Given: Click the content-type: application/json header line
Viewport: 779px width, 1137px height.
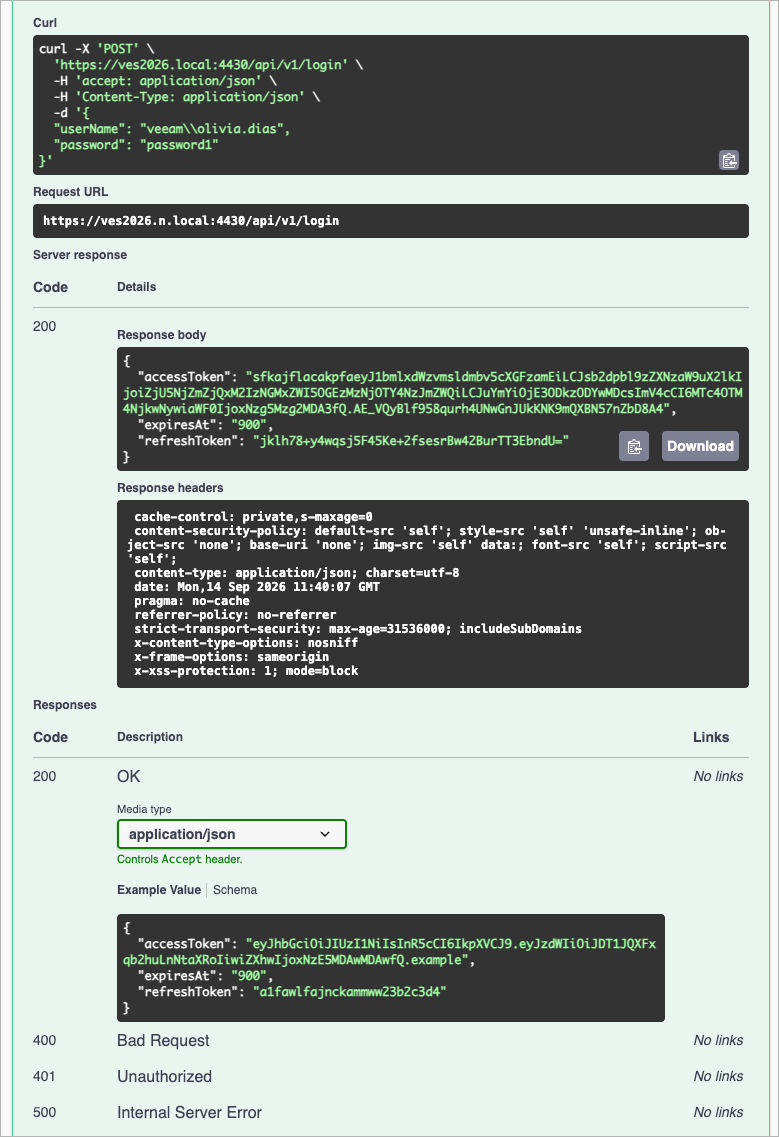Looking at the screenshot, I should point(297,573).
